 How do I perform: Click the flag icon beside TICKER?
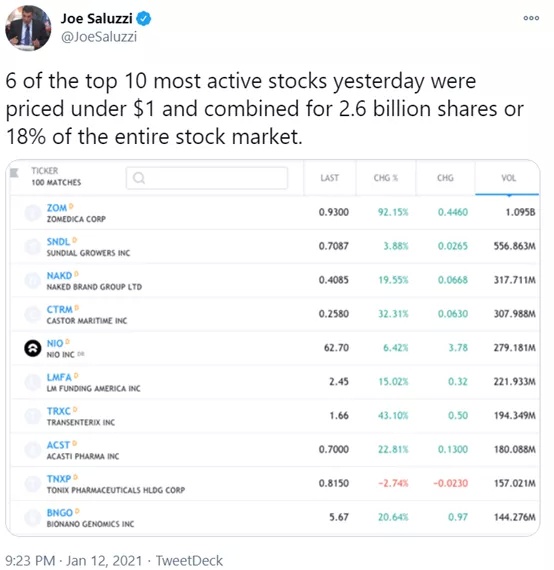coord(14,172)
